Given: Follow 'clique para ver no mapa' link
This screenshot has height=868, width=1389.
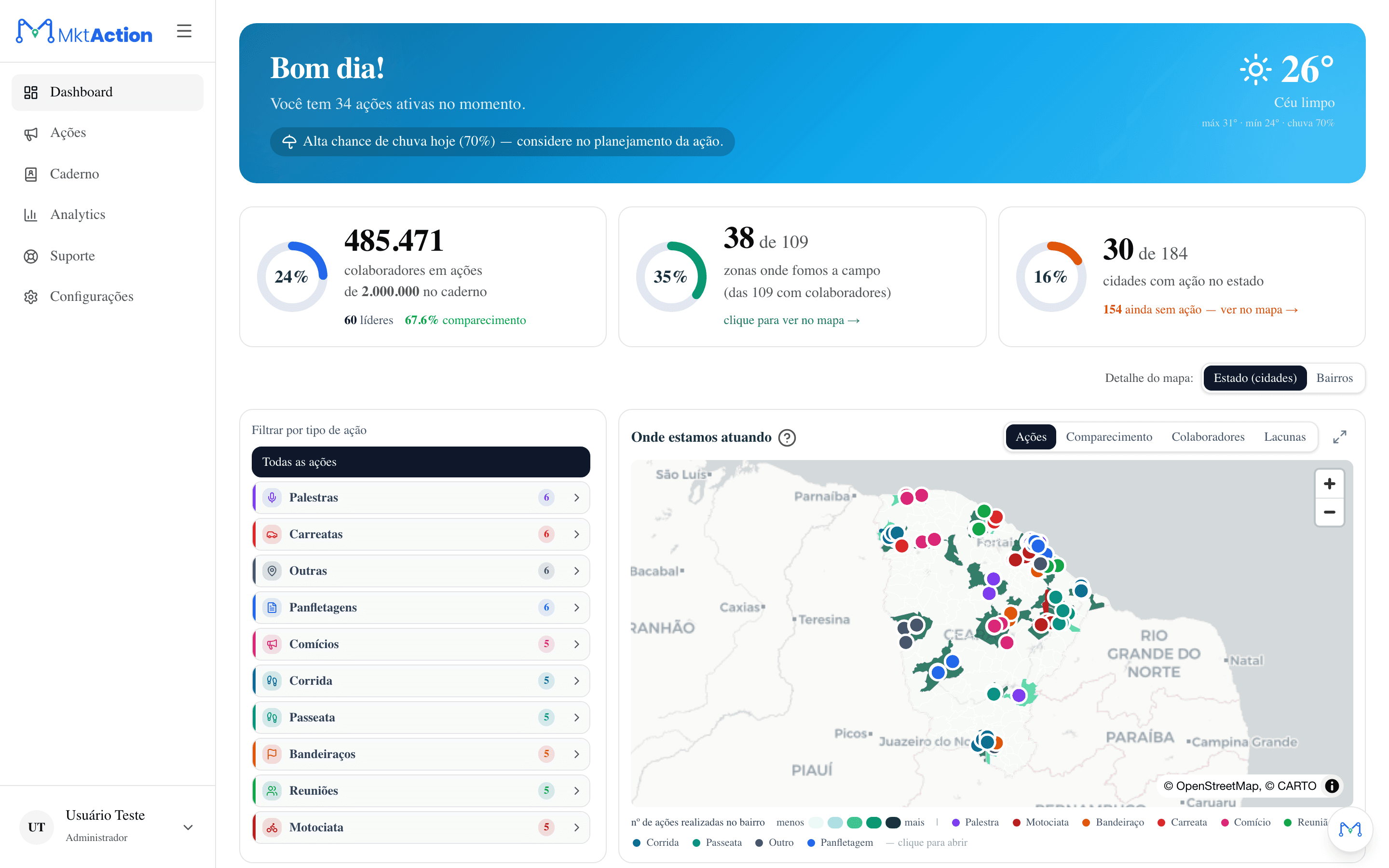Looking at the screenshot, I should pyautogui.click(x=791, y=320).
